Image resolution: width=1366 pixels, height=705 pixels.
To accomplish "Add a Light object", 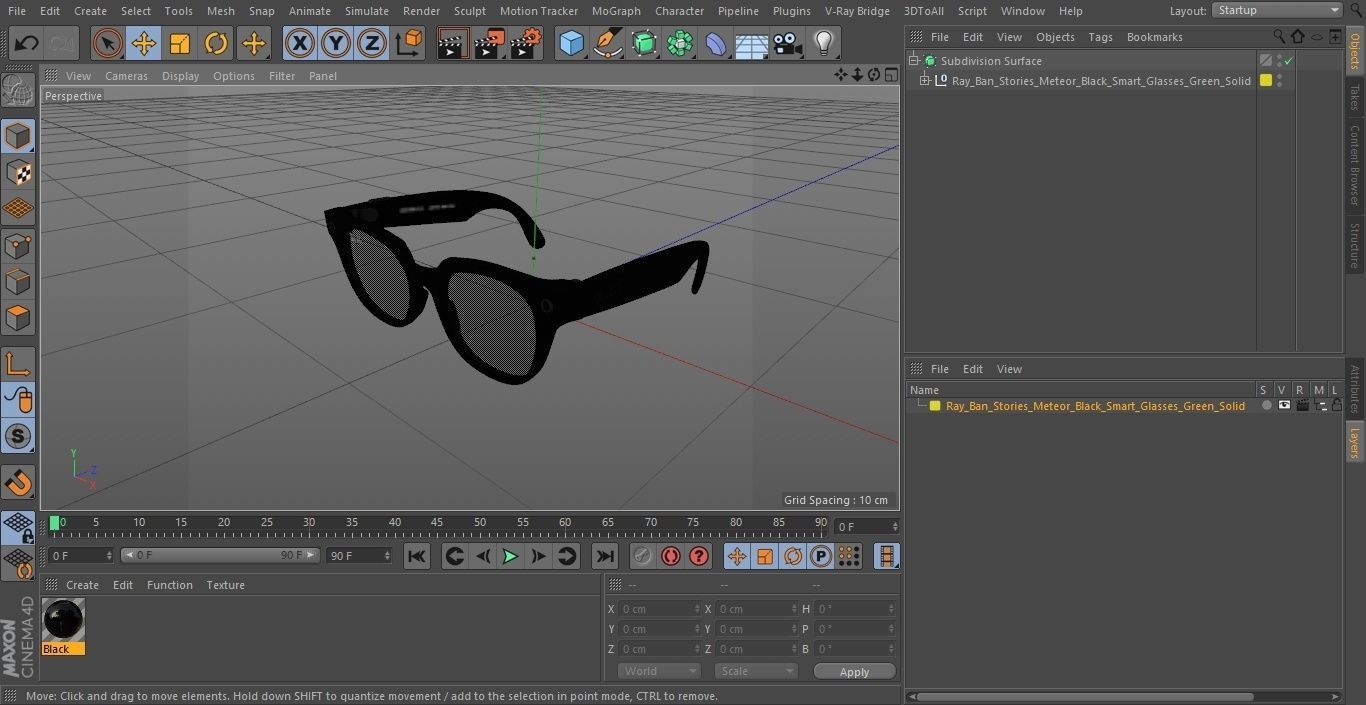I will (823, 44).
